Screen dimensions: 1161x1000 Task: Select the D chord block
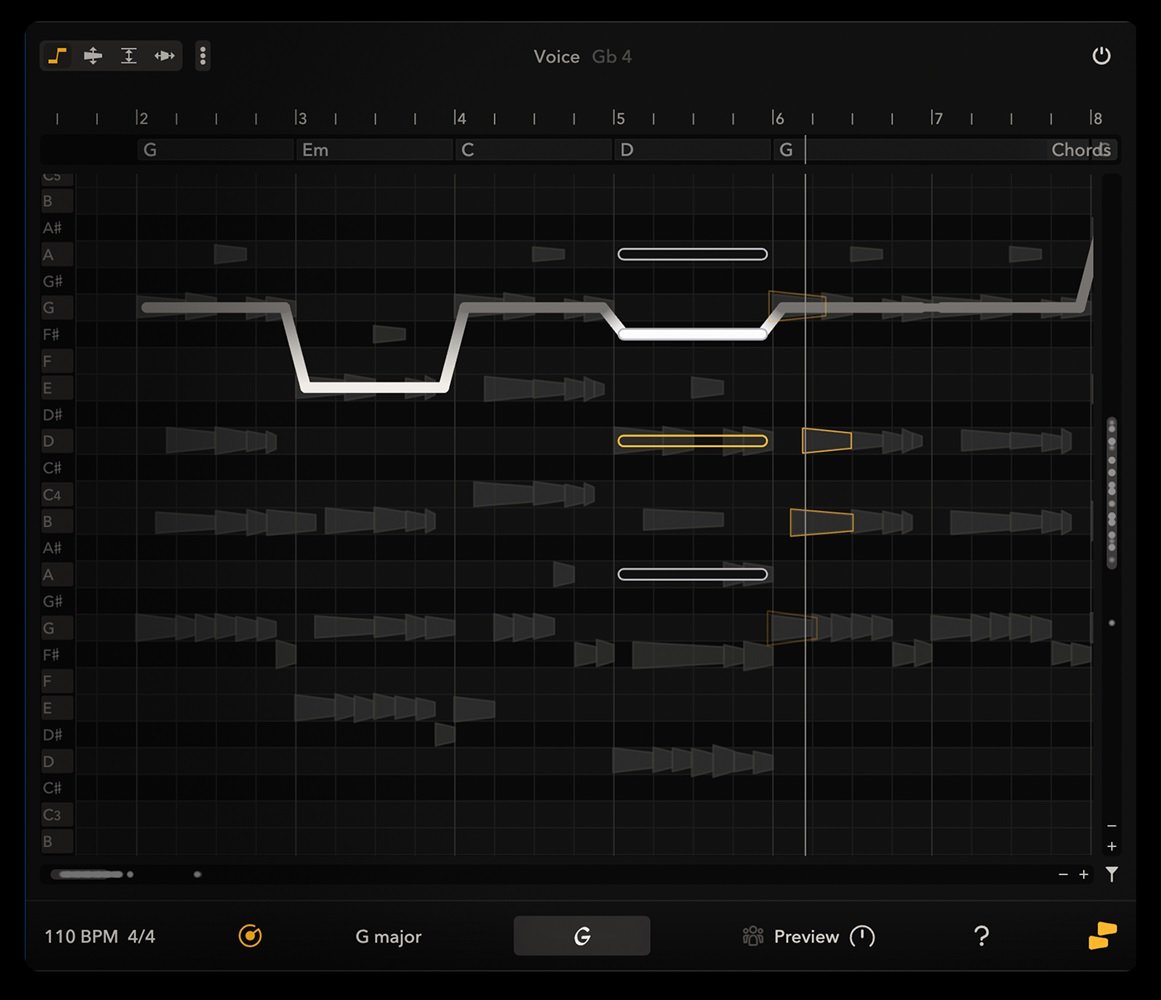(691, 150)
